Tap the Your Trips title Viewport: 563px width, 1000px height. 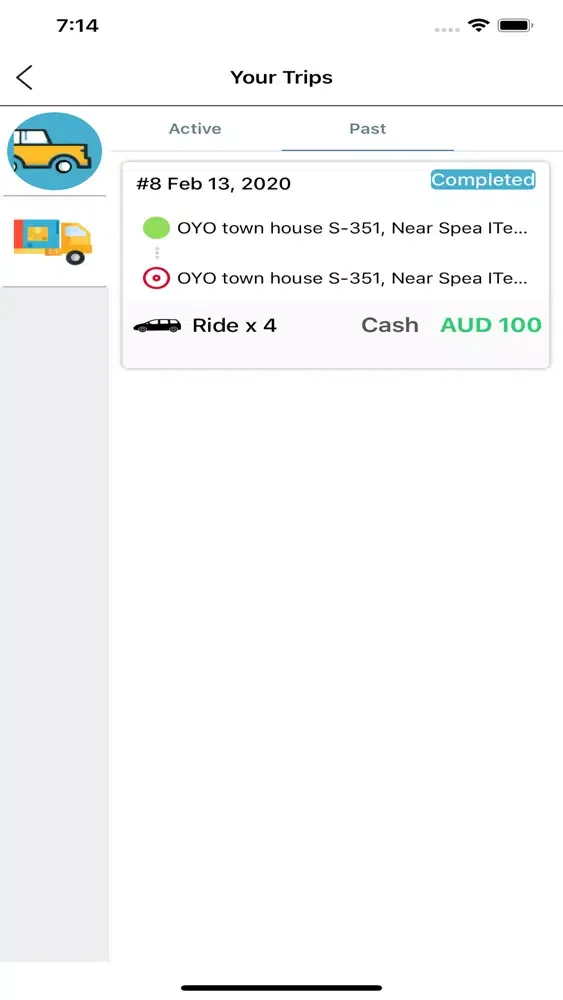click(x=281, y=77)
